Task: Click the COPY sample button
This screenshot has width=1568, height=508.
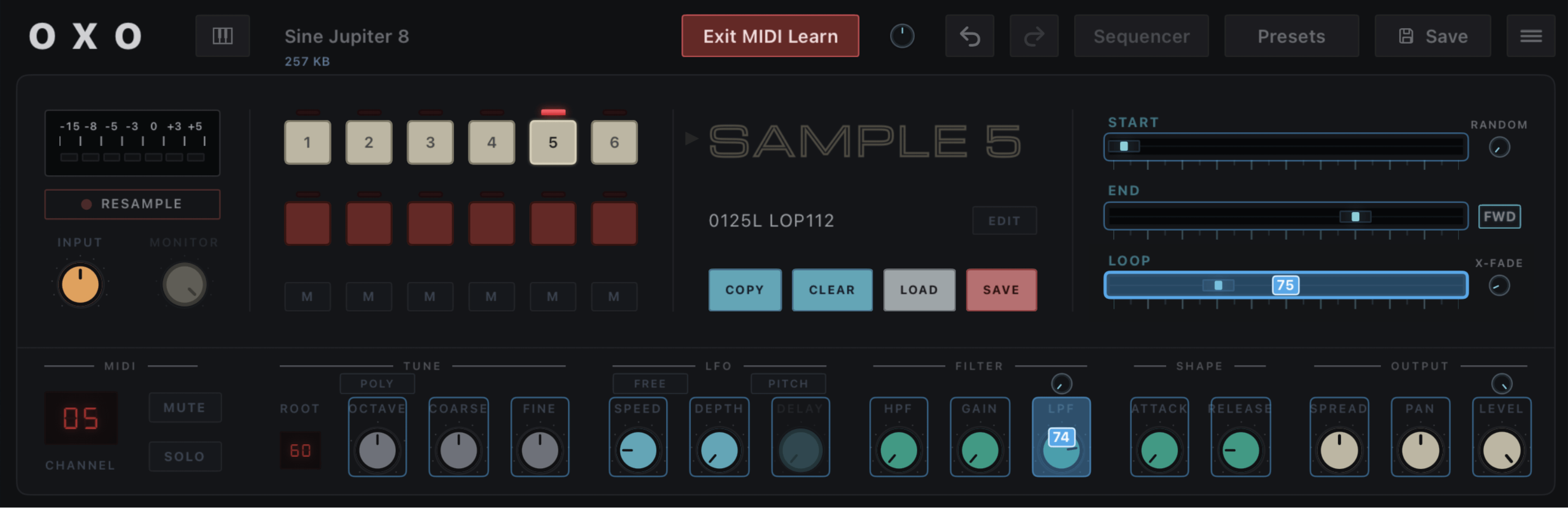Action: [744, 290]
